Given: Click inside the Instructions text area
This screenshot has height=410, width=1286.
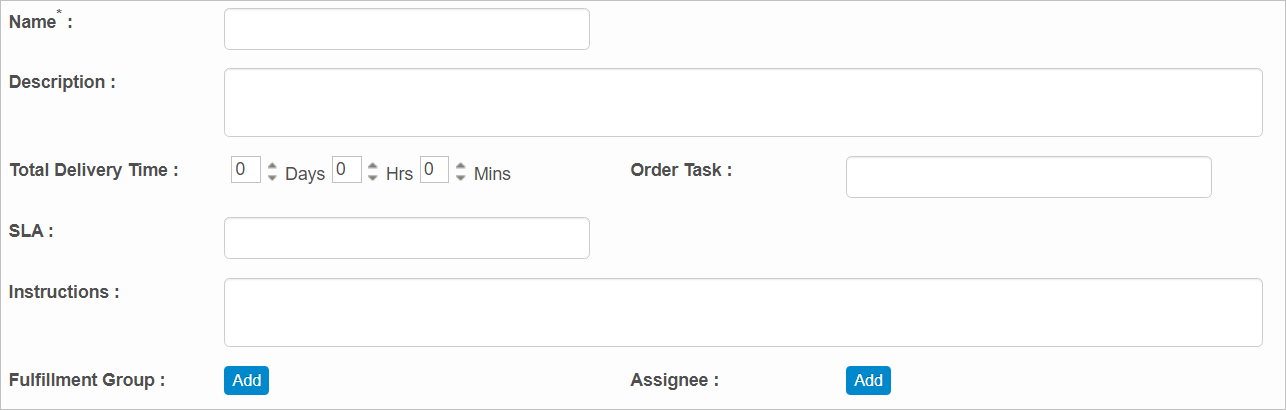Looking at the screenshot, I should (742, 312).
